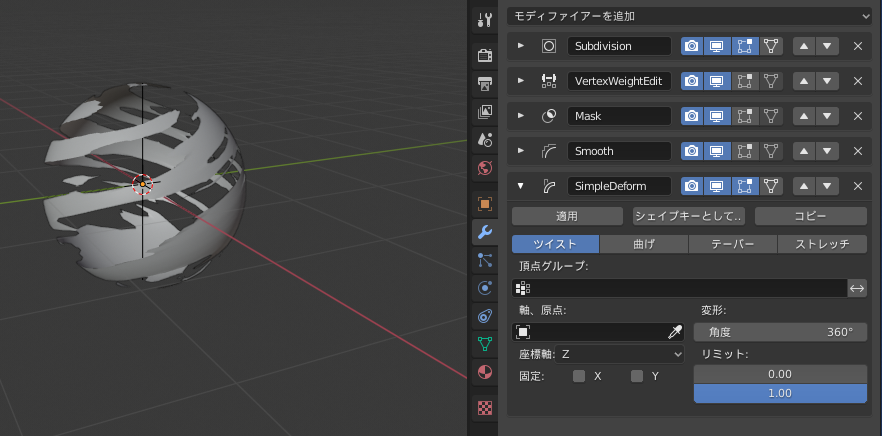
Task: Click the 適用 apply button
Action: pyautogui.click(x=568, y=216)
